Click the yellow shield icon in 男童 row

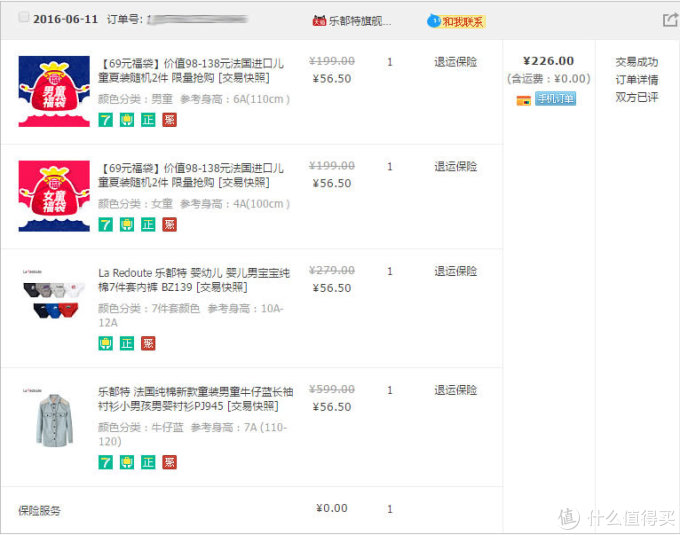pos(127,120)
